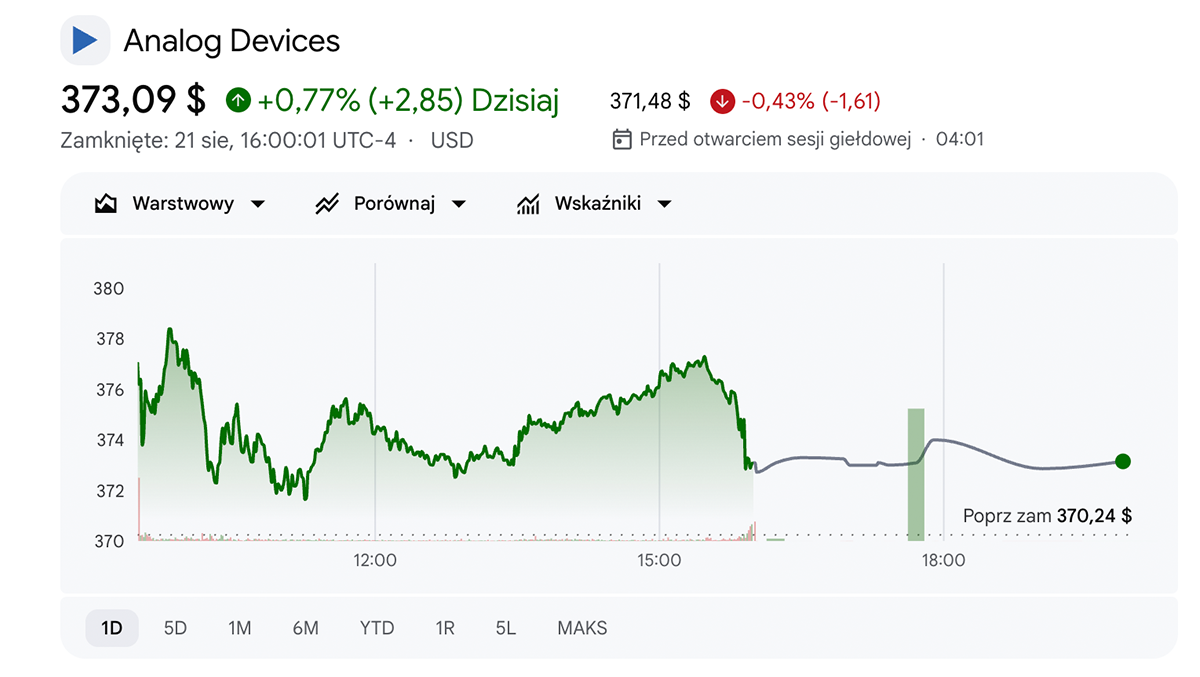Screen dimensions: 1200x677
Task: Click the red down-arrow pre-market icon
Action: [722, 101]
